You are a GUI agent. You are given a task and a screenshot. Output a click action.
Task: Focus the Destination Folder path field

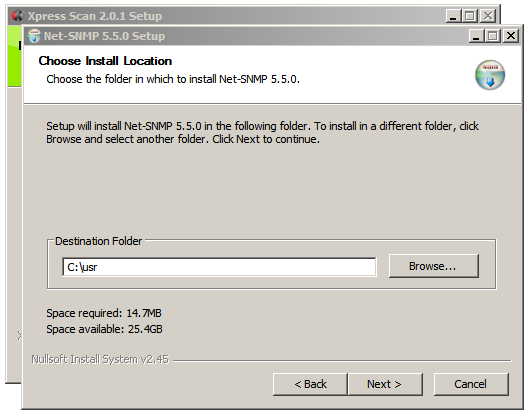pyautogui.click(x=219, y=267)
